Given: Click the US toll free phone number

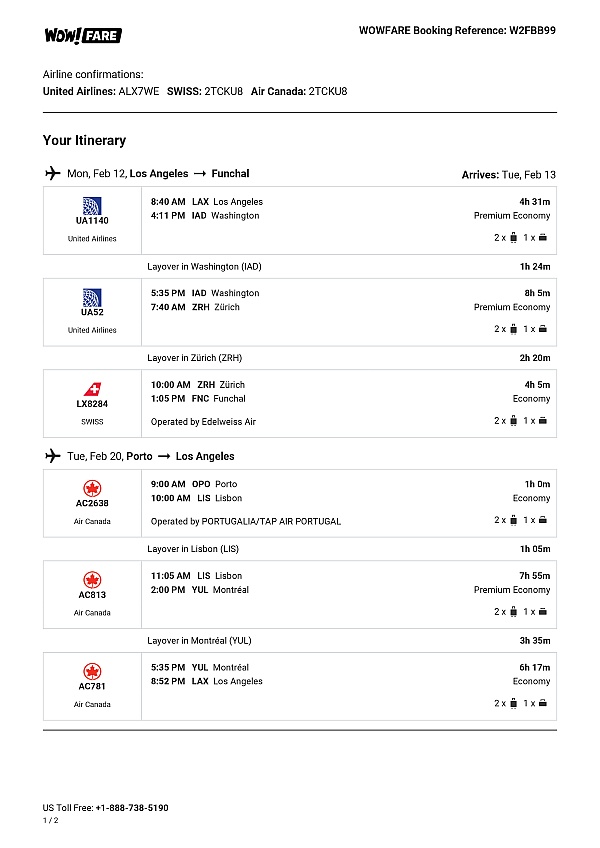Looking at the screenshot, I should [132, 807].
